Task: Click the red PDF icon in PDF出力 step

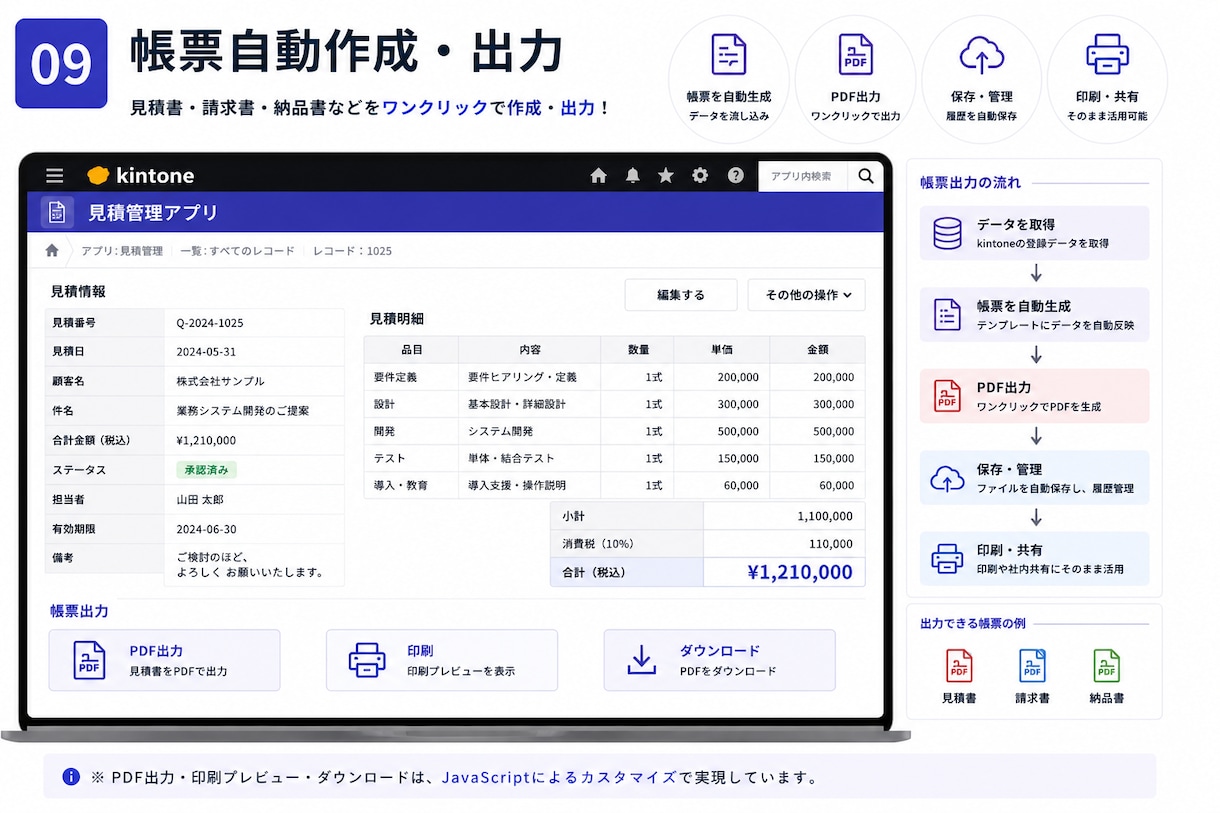Action: [947, 396]
